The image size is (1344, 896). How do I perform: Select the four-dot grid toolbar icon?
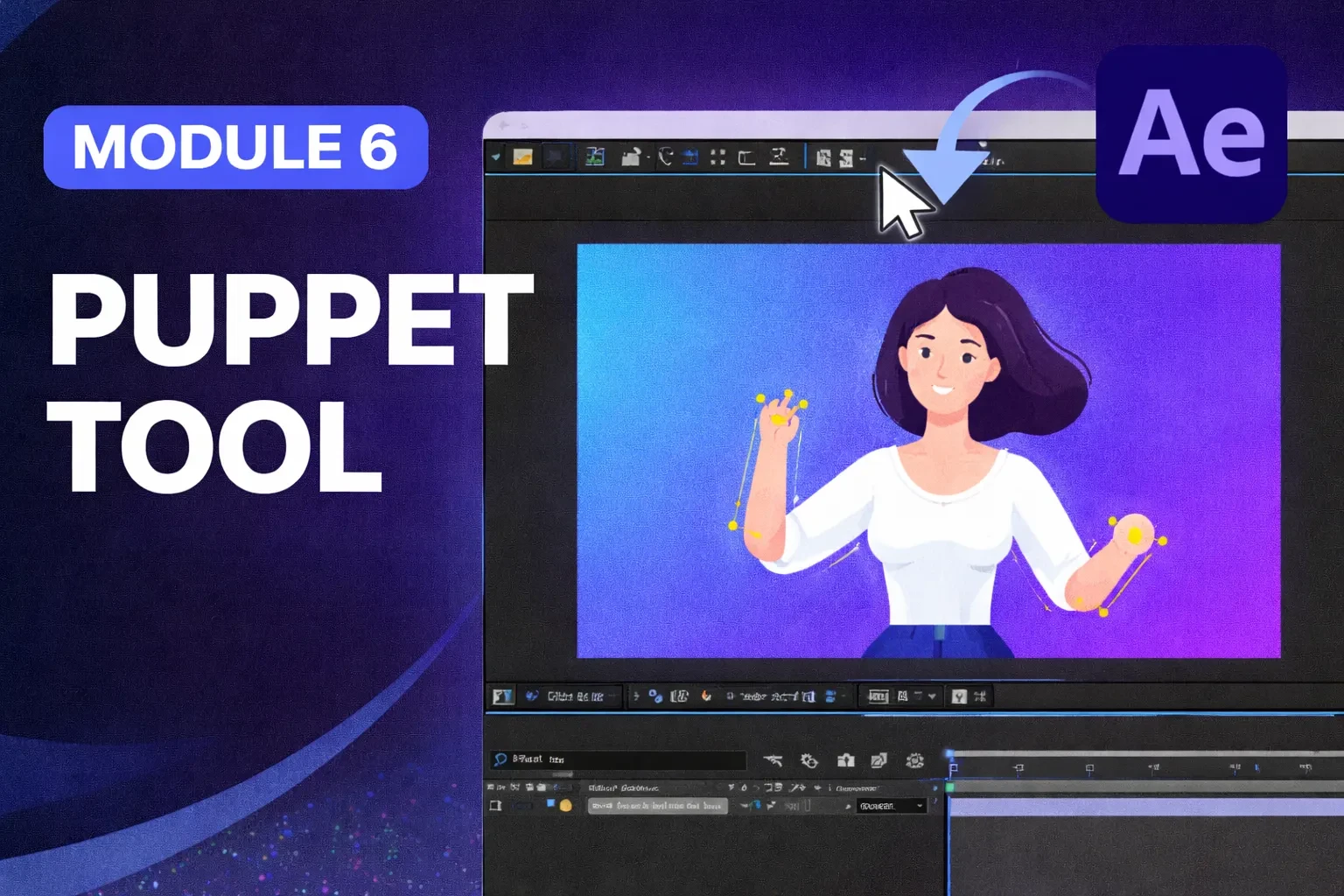[717, 157]
